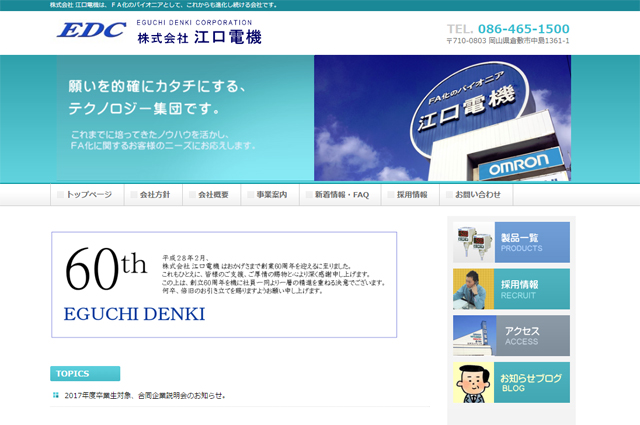
Task: Click the building photo beside ACCESS
Action: point(474,335)
